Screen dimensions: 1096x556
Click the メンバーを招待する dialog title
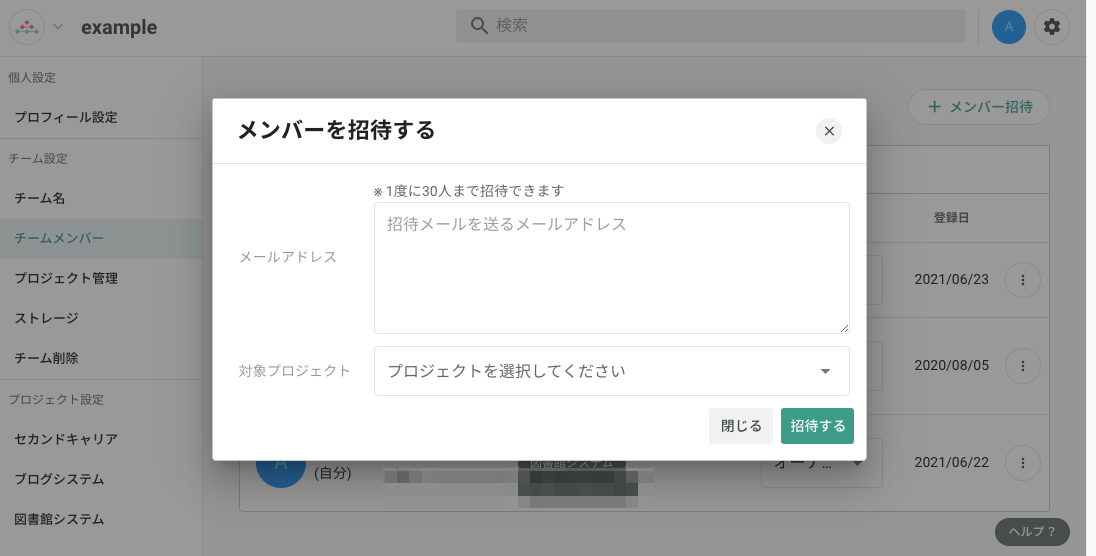[336, 130]
